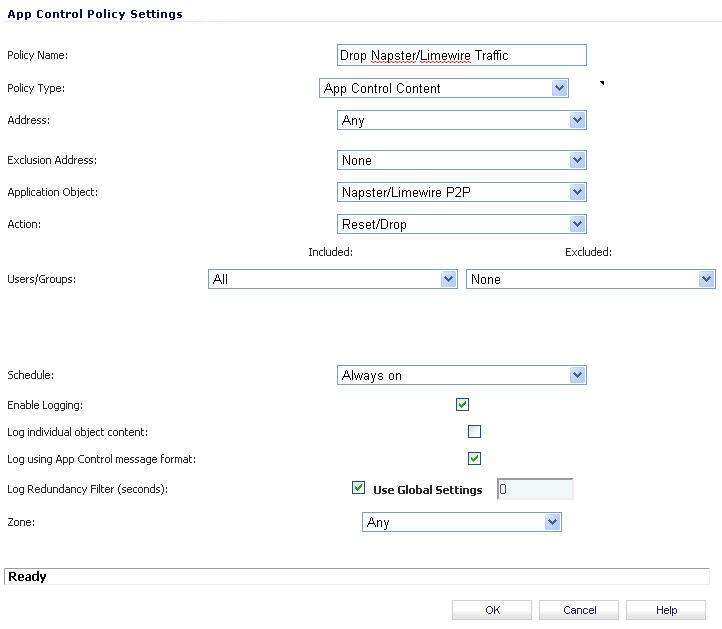
Task: Open the Included Users/Groups dropdown
Action: [333, 279]
